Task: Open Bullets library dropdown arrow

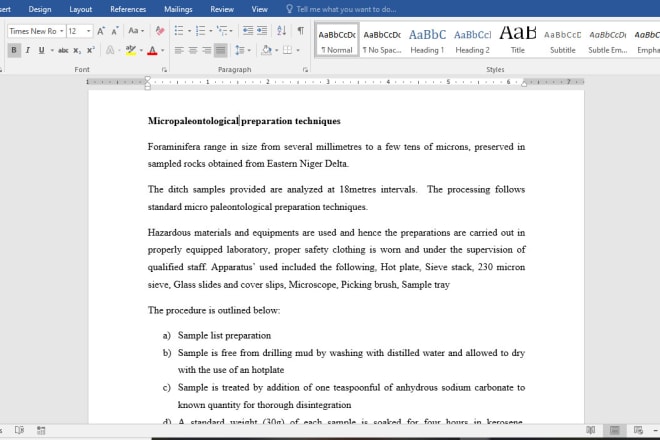Action: click(189, 31)
